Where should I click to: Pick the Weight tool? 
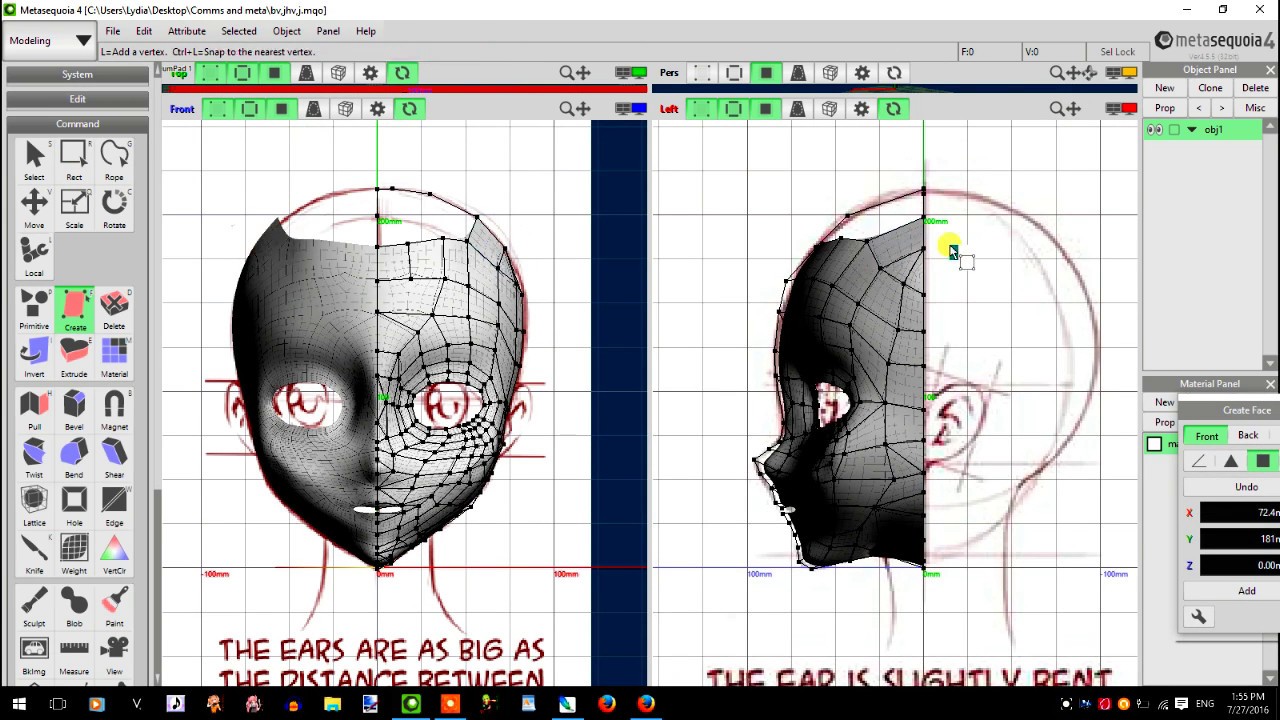[74, 554]
